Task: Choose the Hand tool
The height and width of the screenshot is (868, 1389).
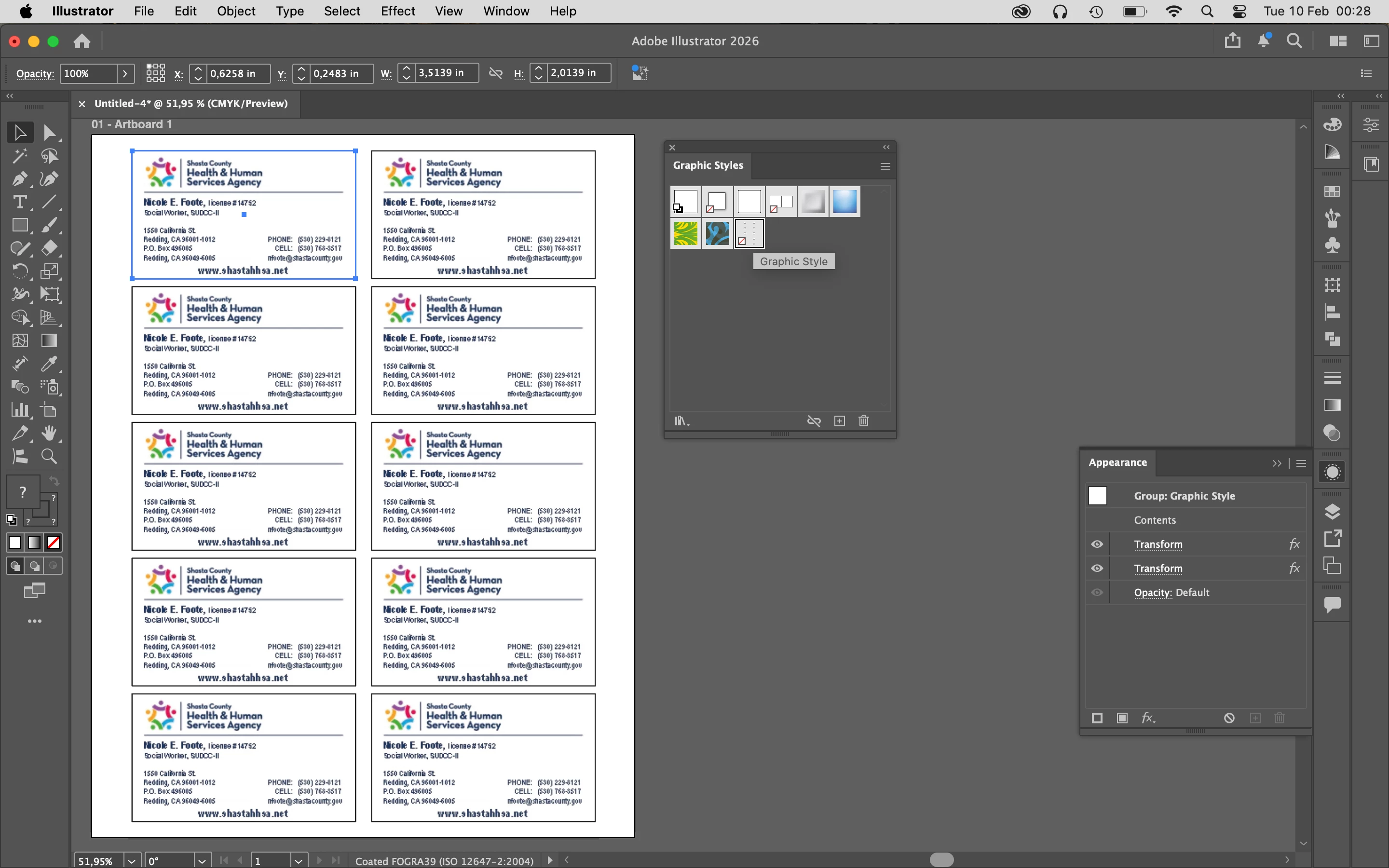Action: tap(49, 434)
